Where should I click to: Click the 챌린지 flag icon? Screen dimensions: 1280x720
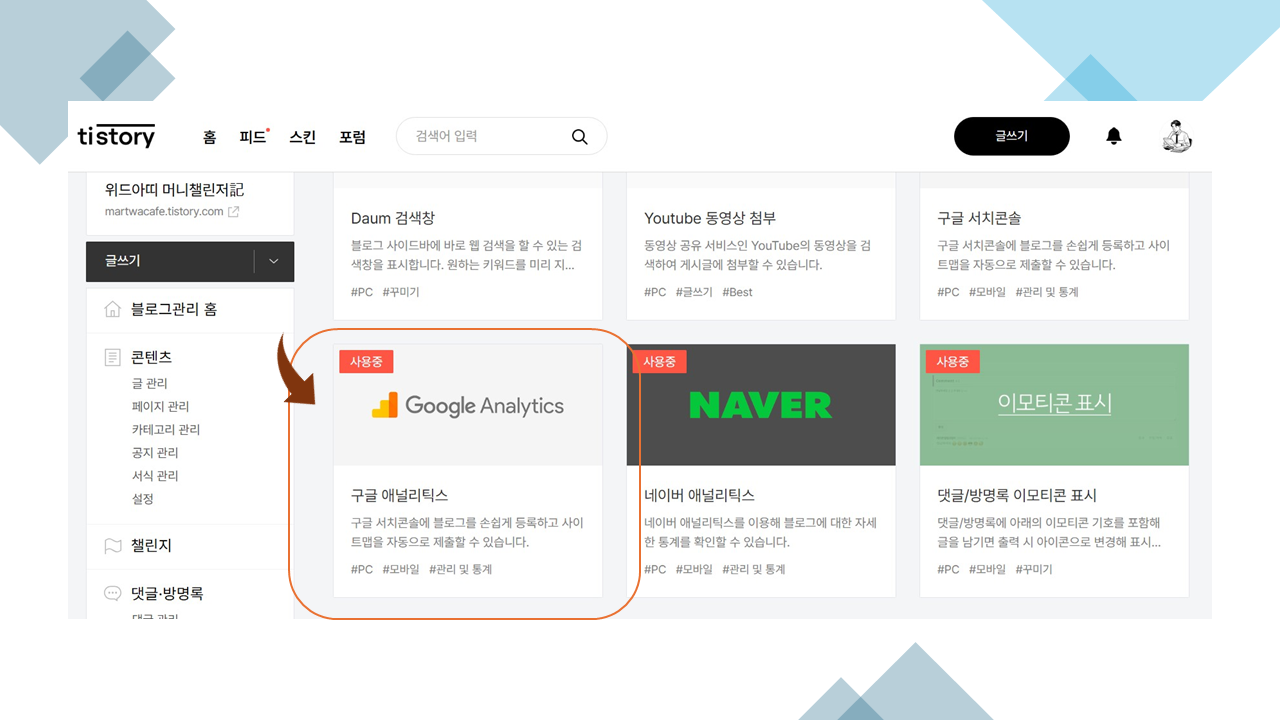tap(113, 546)
